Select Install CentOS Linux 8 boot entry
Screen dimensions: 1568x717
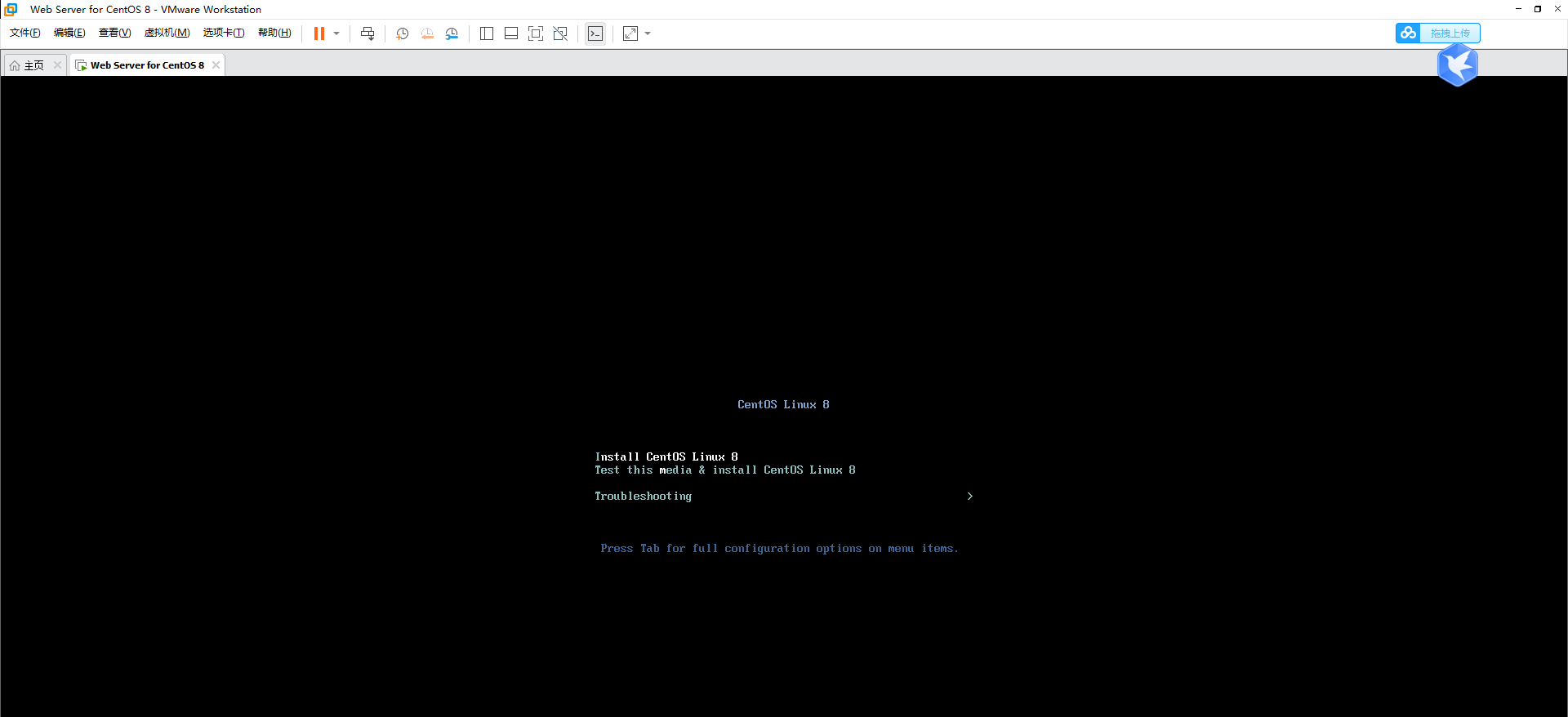click(x=666, y=456)
